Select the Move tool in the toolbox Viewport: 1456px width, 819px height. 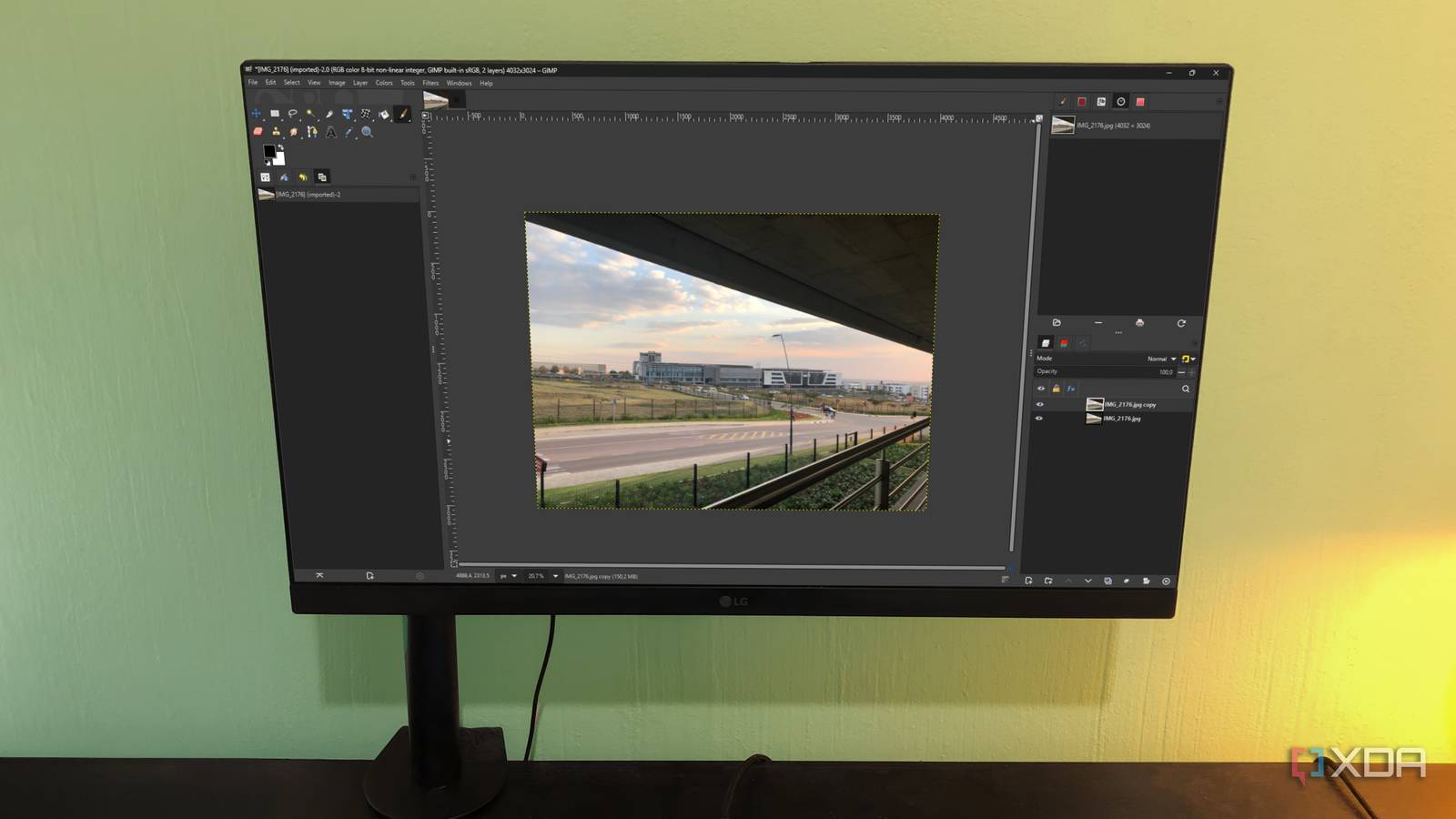[257, 114]
